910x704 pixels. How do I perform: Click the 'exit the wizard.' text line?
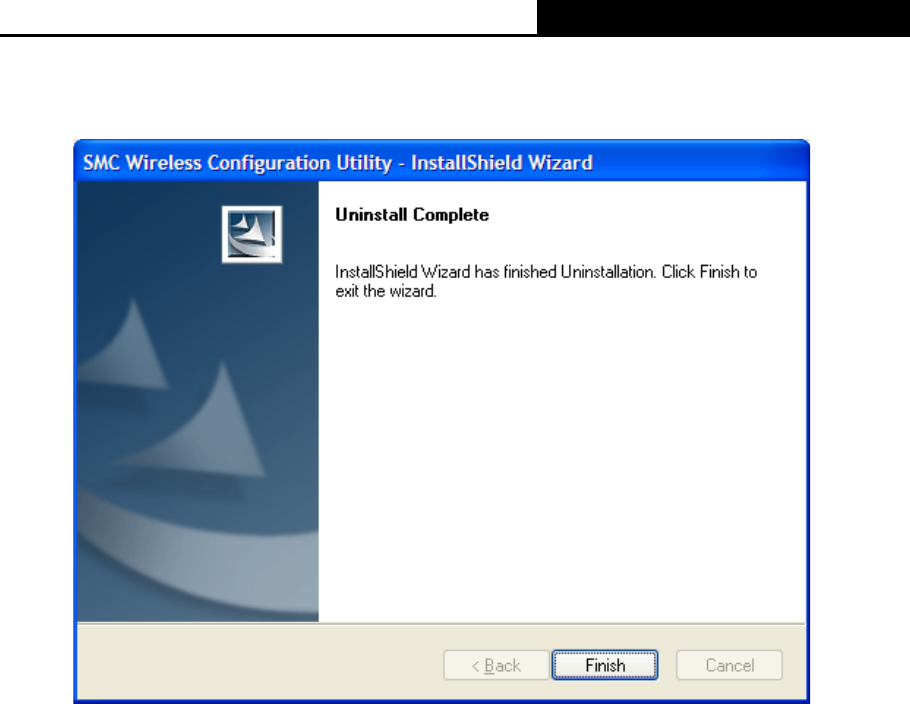386,291
